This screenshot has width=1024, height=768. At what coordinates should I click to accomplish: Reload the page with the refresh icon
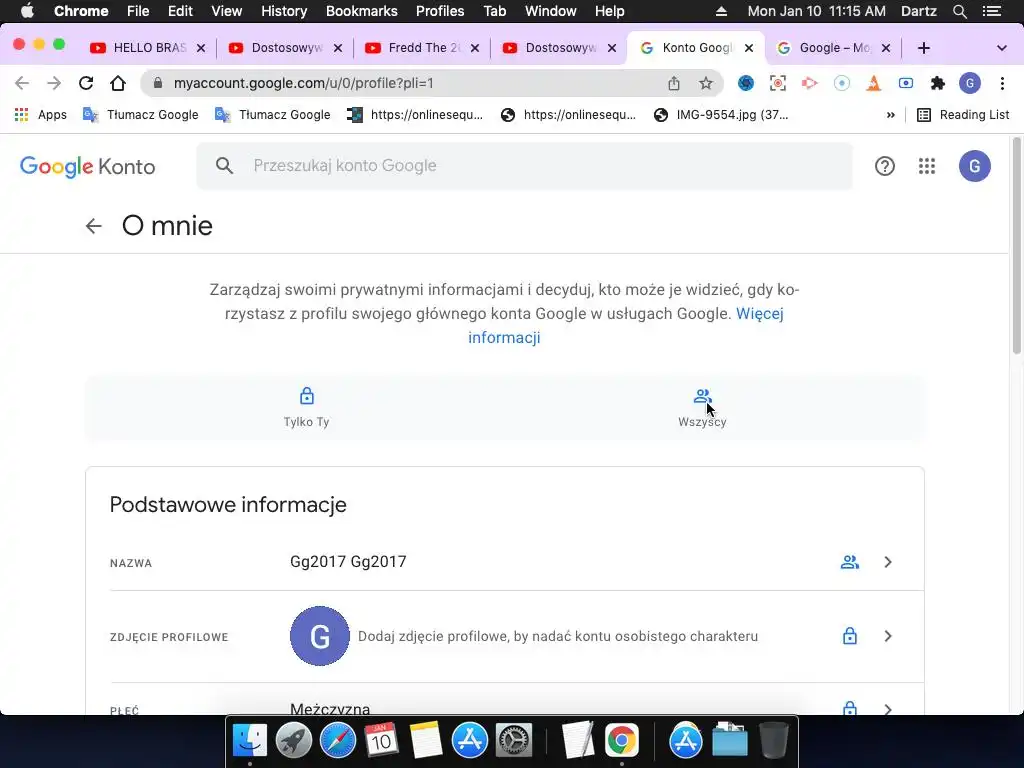86,83
